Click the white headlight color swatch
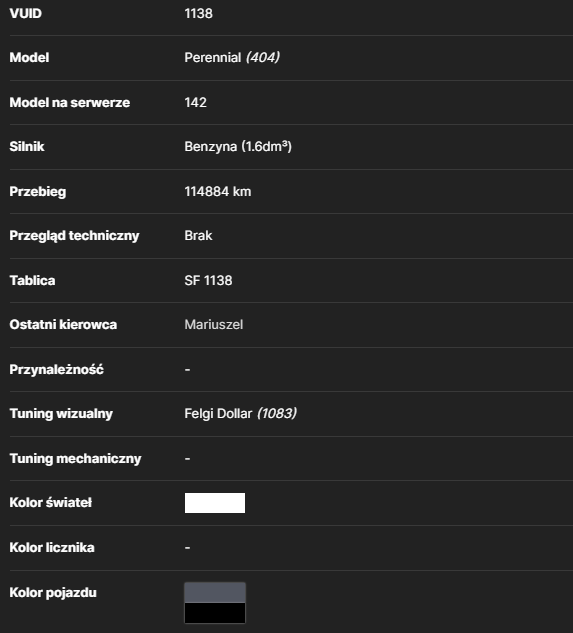Screen dimensions: 573x633 215,503
